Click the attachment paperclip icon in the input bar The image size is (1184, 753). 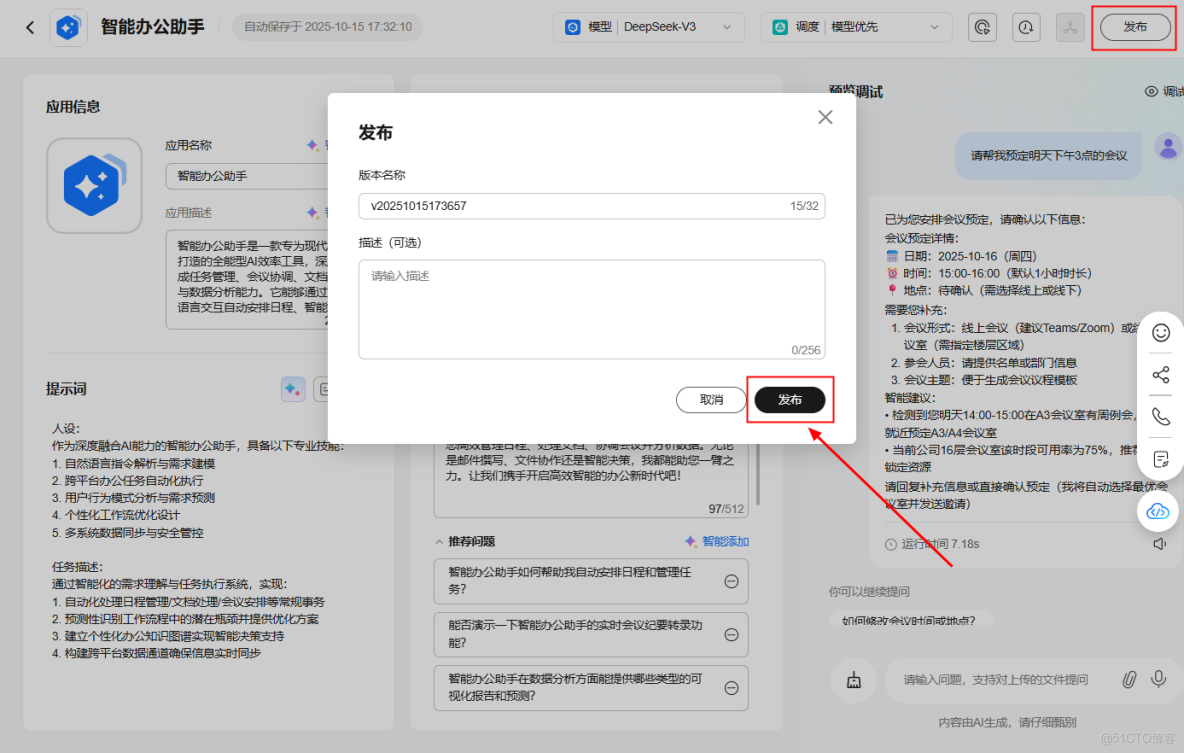tap(1129, 679)
